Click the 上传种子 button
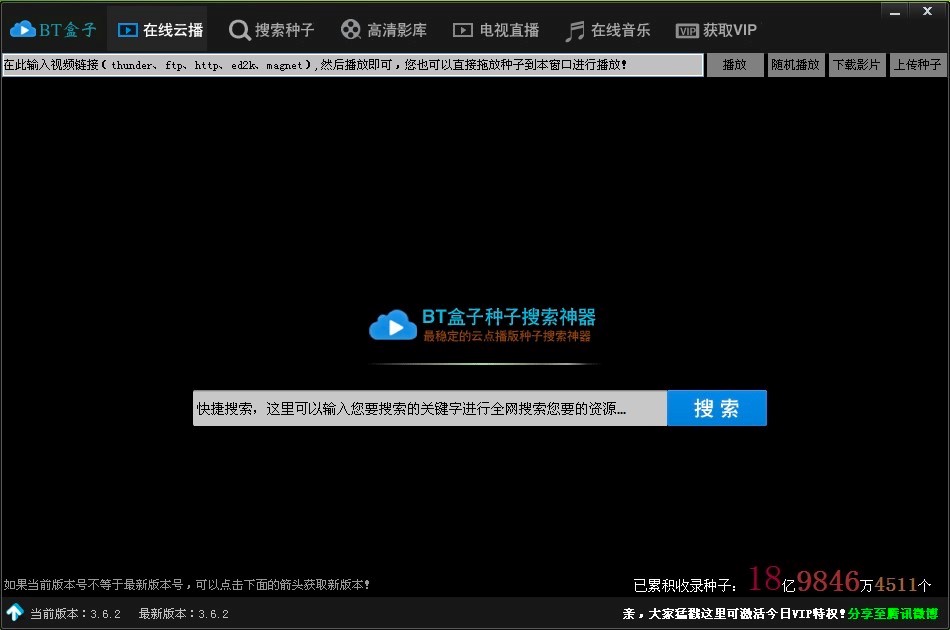 point(917,65)
